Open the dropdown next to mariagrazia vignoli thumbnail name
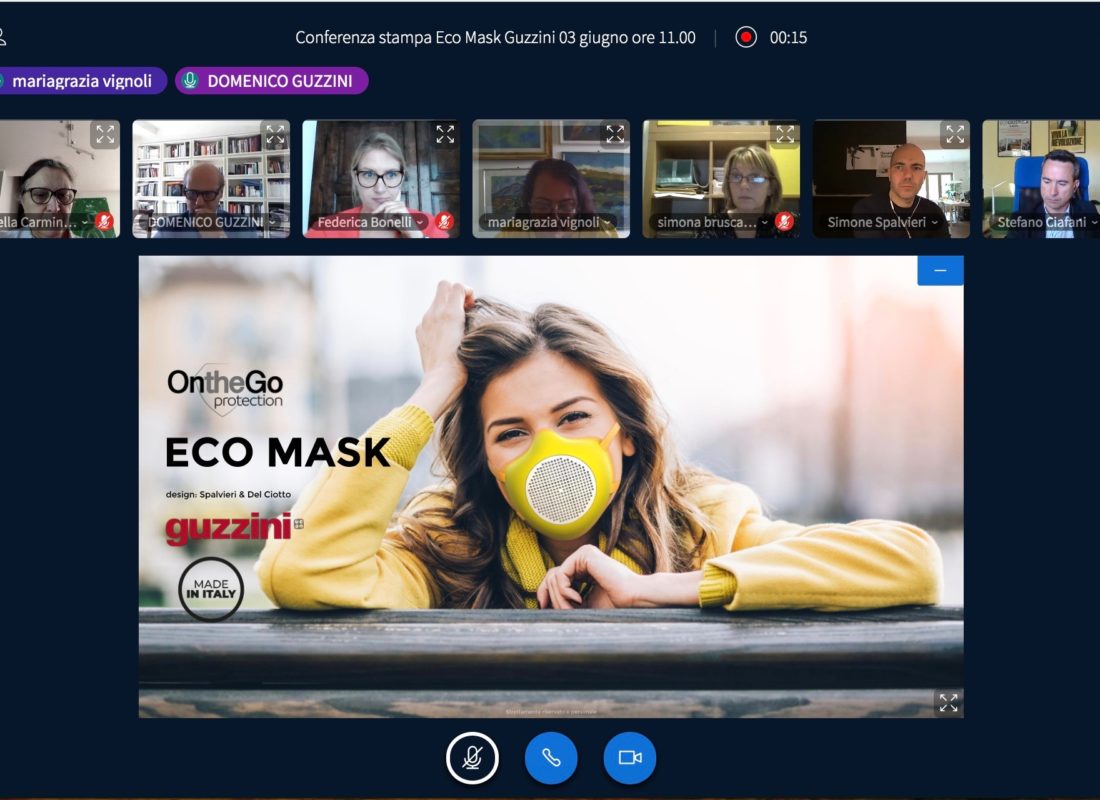The image size is (1100, 800). coord(607,222)
